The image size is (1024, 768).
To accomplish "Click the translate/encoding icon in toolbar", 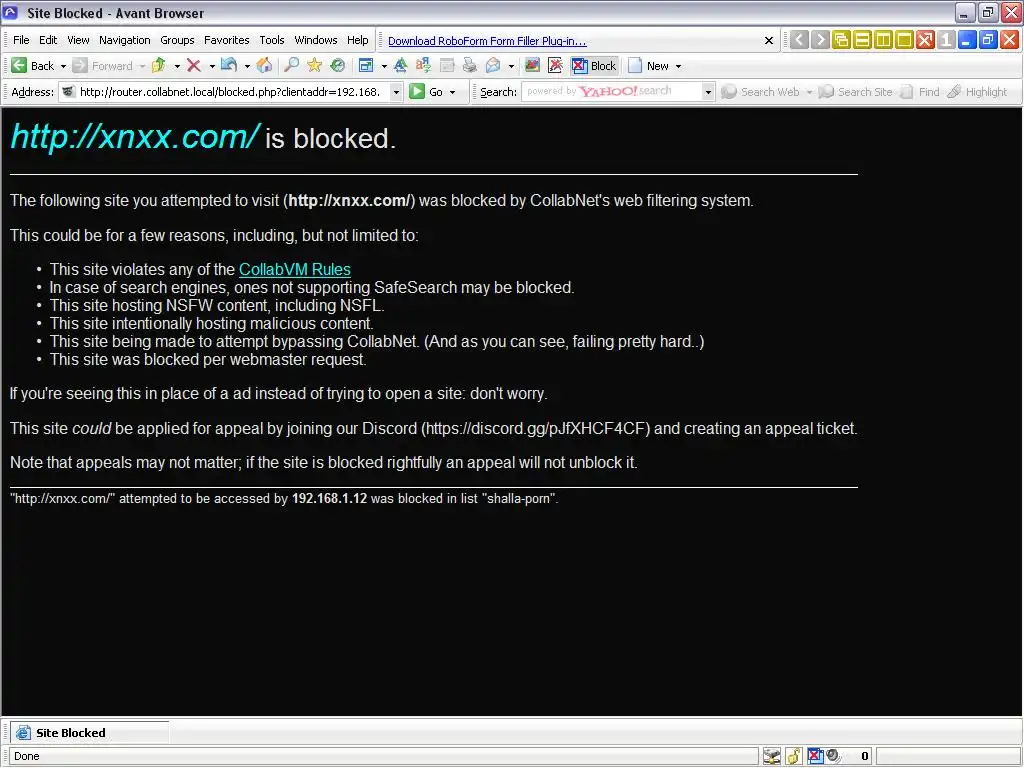I will pyautogui.click(x=423, y=66).
